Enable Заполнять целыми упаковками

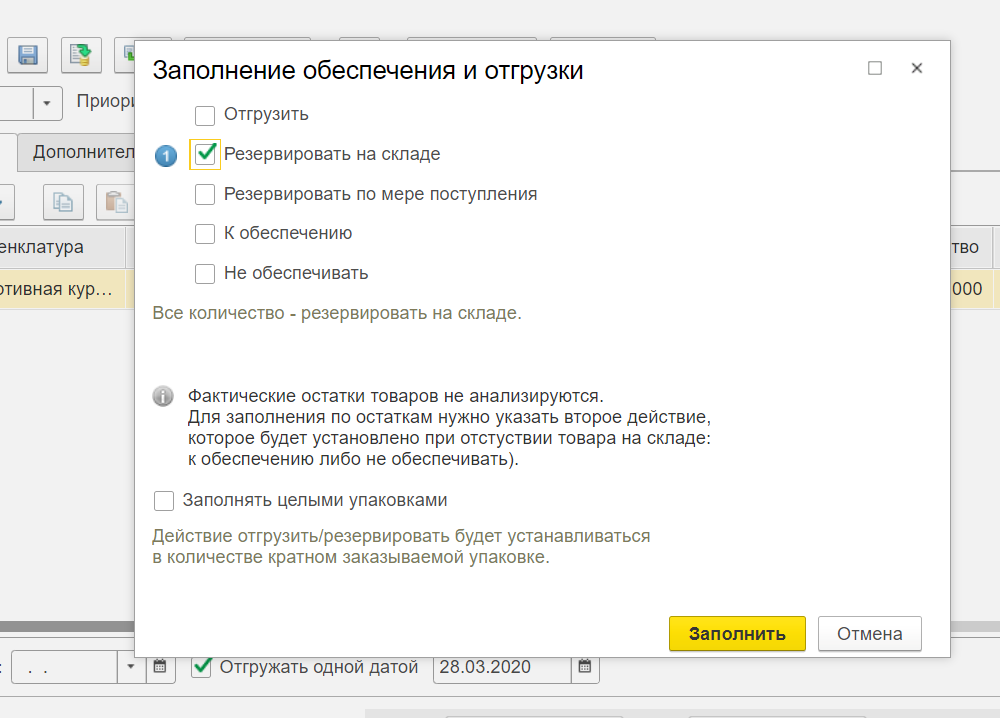[163, 500]
